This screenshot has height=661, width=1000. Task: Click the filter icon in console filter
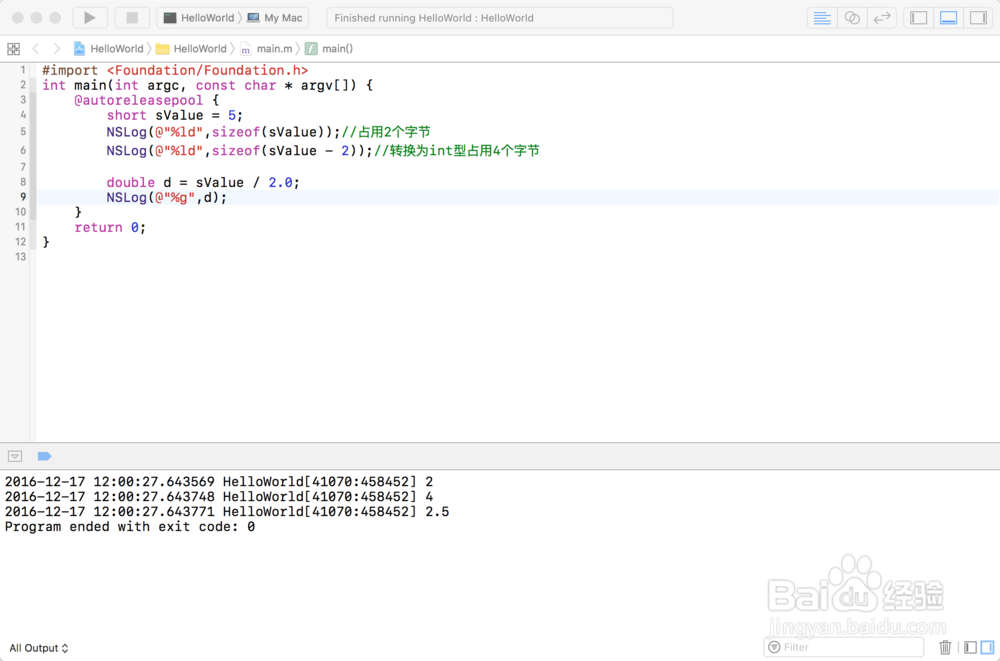[x=774, y=647]
